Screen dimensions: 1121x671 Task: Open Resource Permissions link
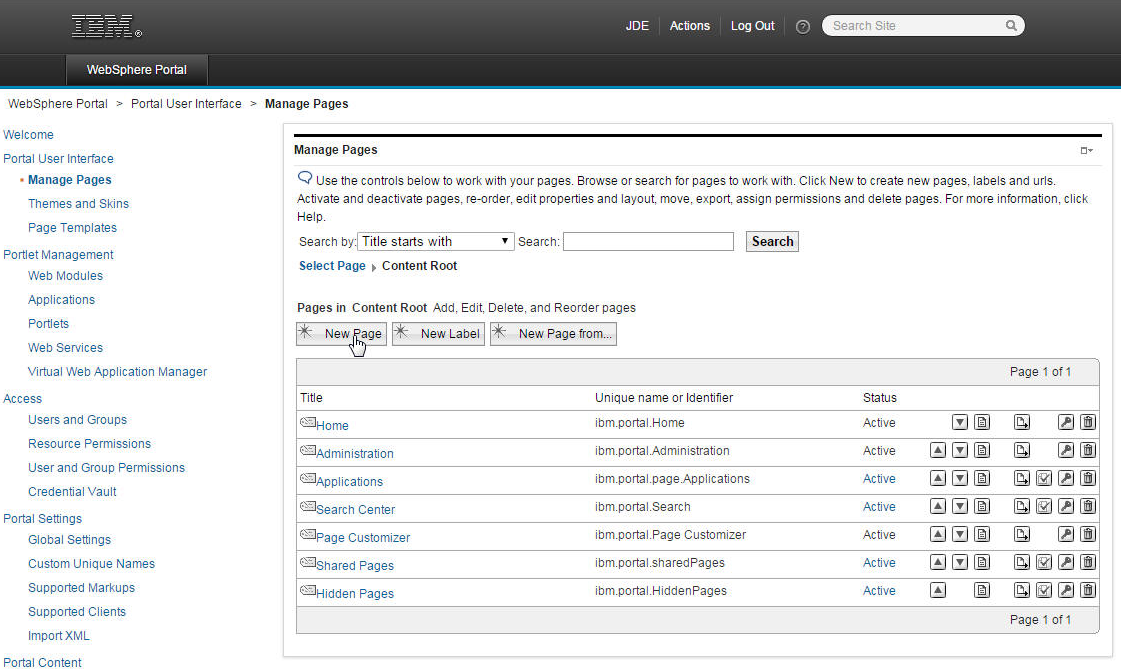(x=89, y=444)
